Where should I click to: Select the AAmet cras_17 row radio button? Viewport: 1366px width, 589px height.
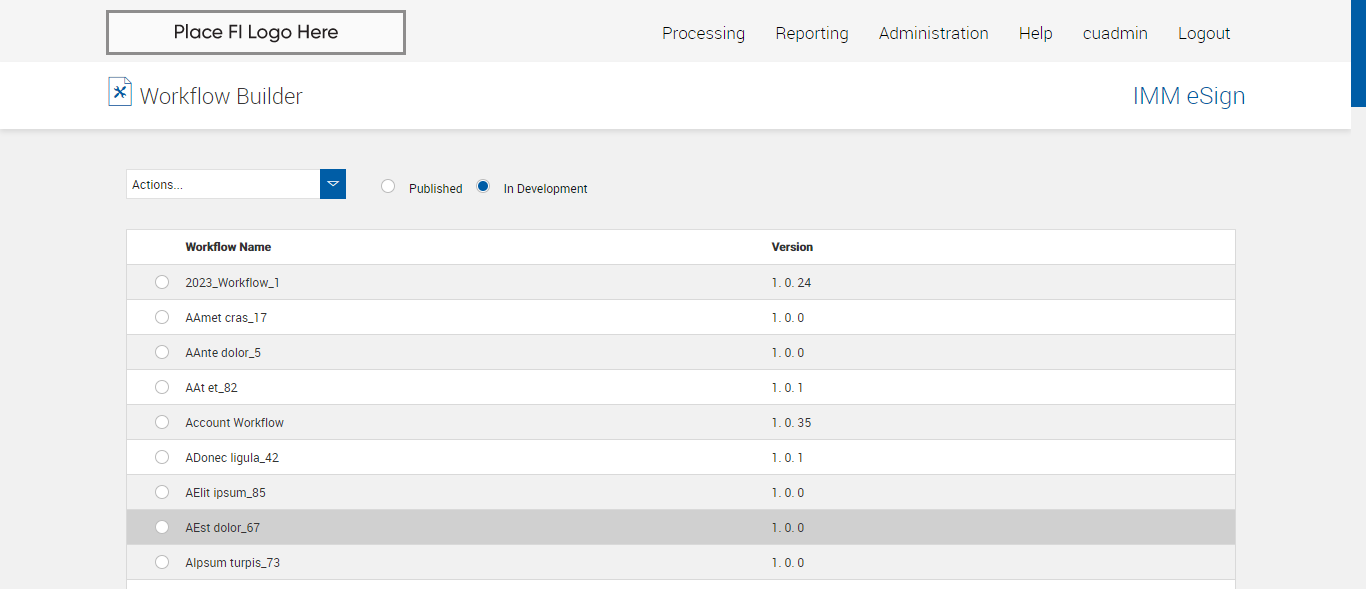tap(162, 317)
